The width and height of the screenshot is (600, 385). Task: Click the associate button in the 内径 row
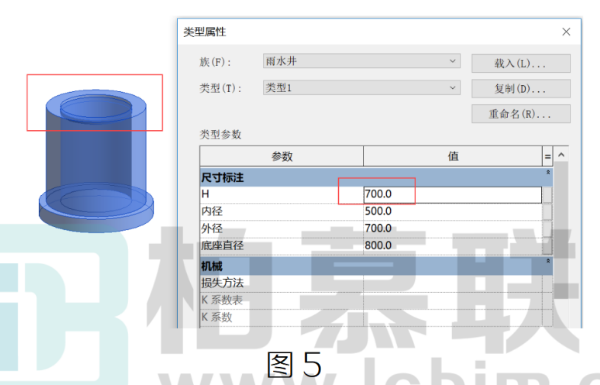coord(547,211)
